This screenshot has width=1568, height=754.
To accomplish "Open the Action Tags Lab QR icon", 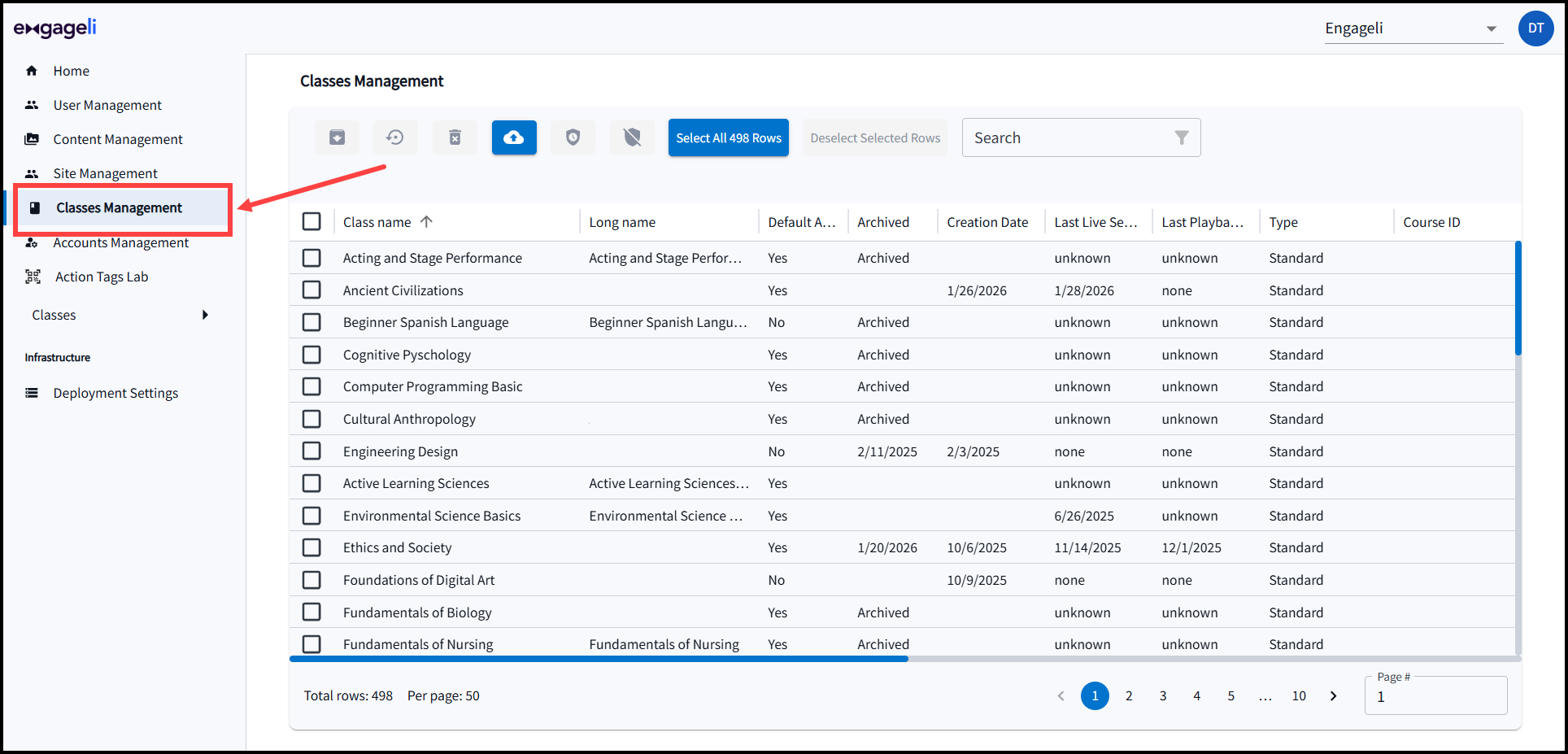I will (x=33, y=277).
